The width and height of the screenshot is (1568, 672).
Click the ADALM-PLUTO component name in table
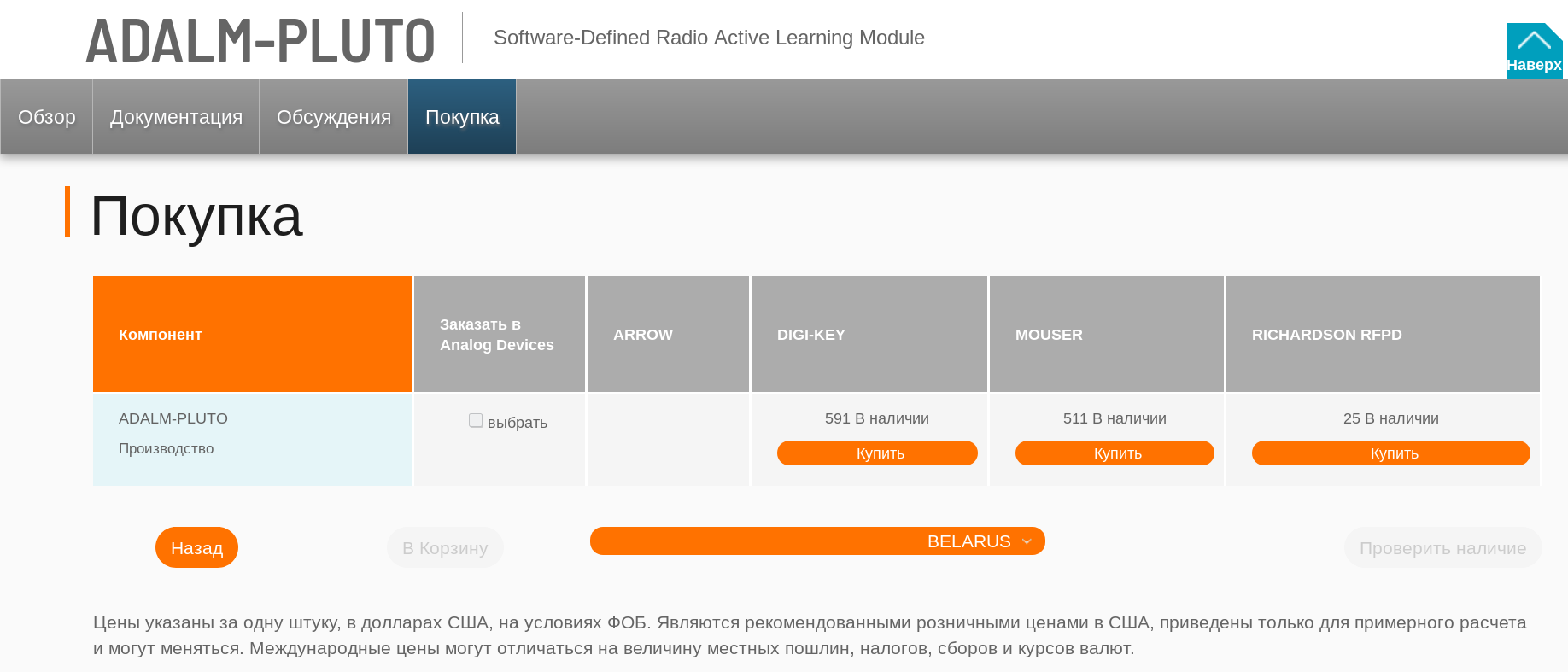(x=173, y=418)
